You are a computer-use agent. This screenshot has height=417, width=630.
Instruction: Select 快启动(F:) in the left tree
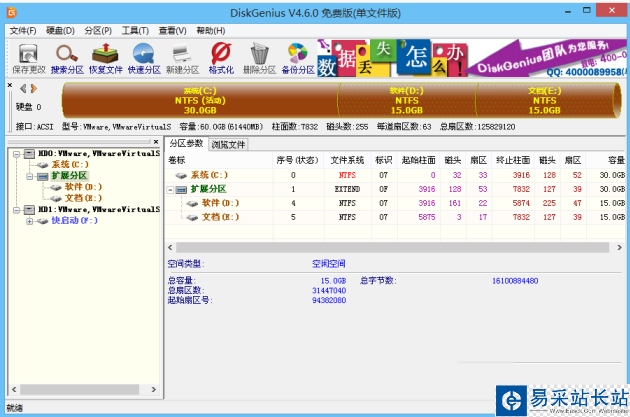pos(74,221)
